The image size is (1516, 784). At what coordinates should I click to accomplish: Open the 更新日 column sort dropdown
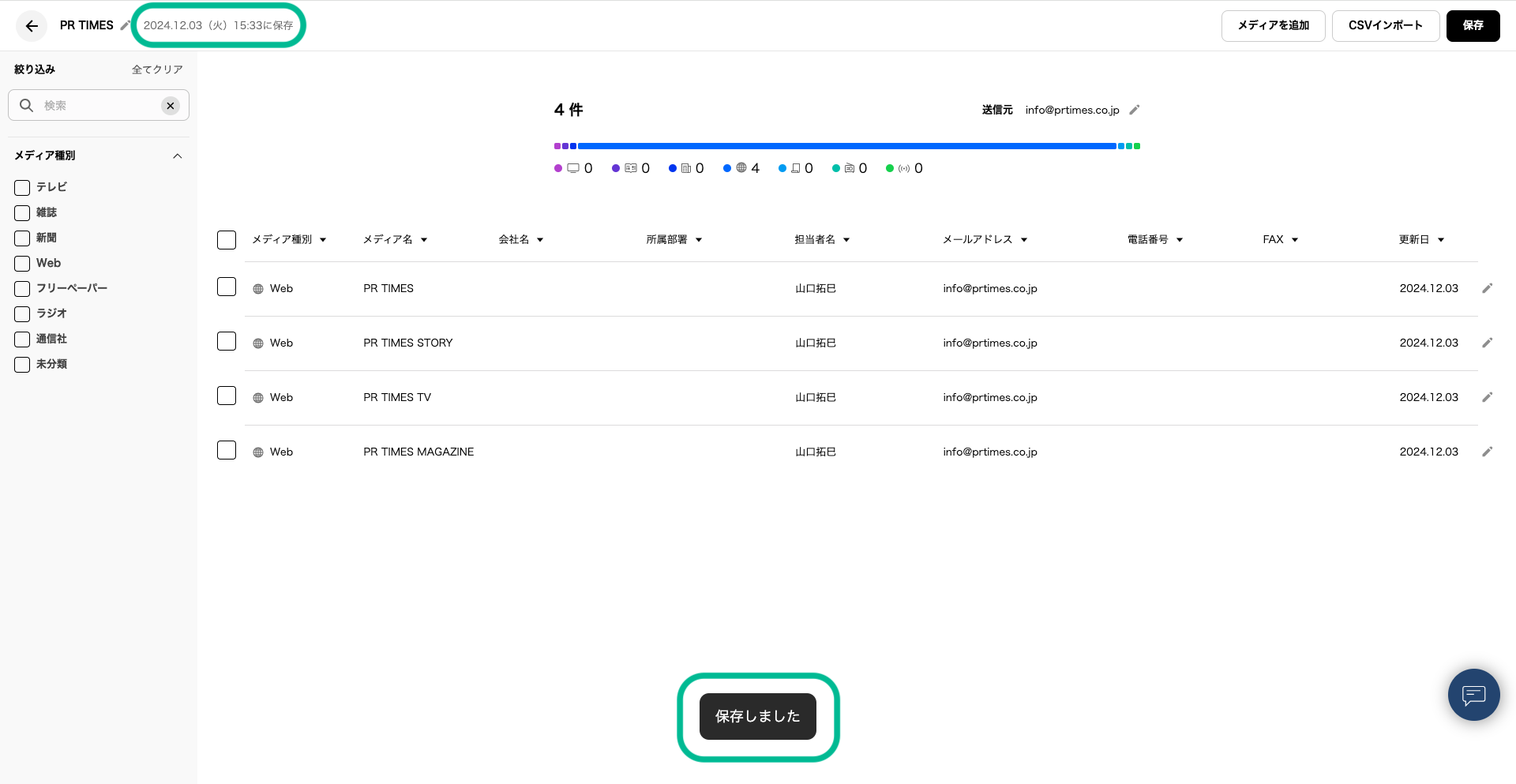tap(1441, 240)
